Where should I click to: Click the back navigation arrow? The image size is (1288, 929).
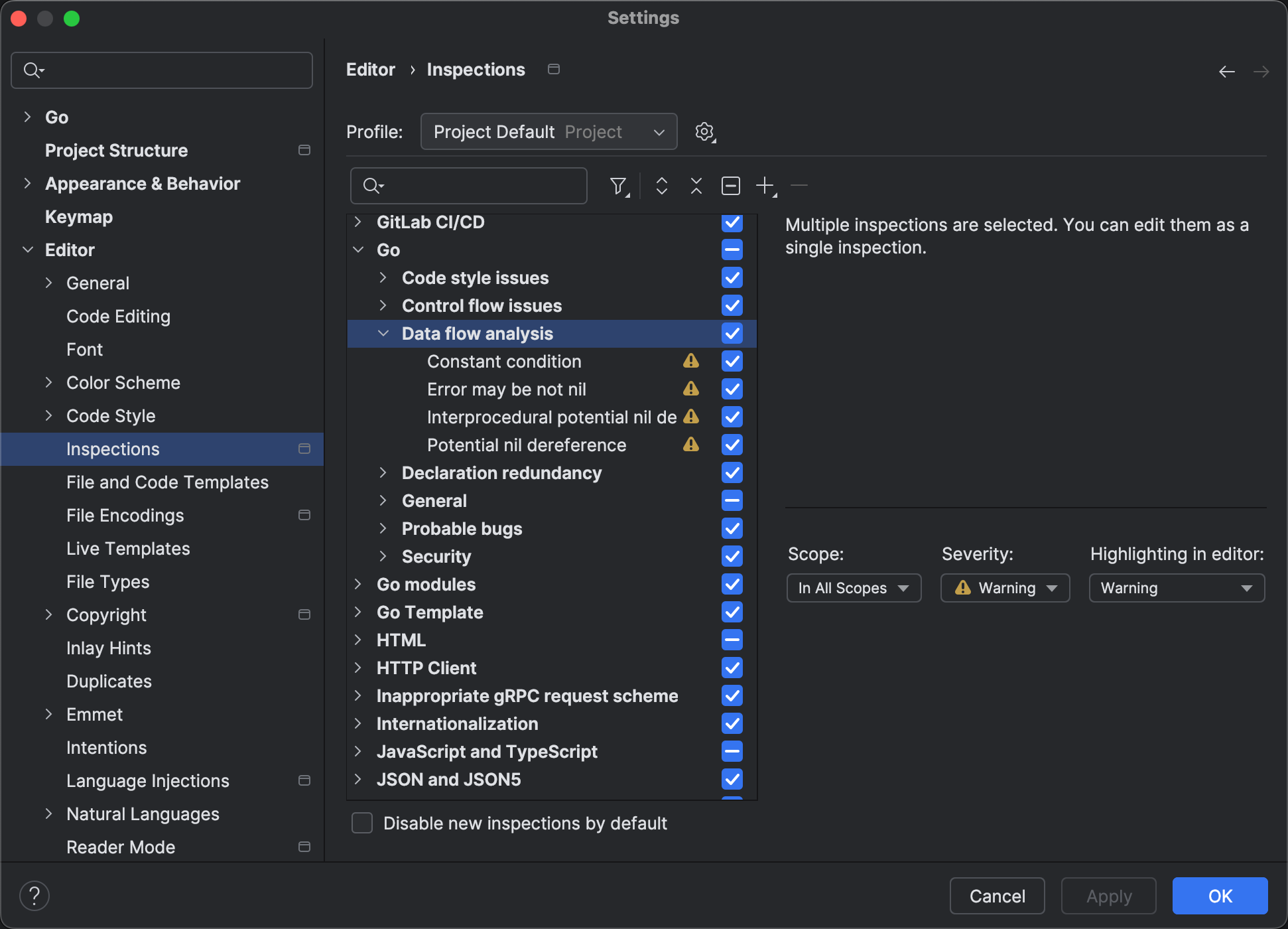pos(1226,72)
